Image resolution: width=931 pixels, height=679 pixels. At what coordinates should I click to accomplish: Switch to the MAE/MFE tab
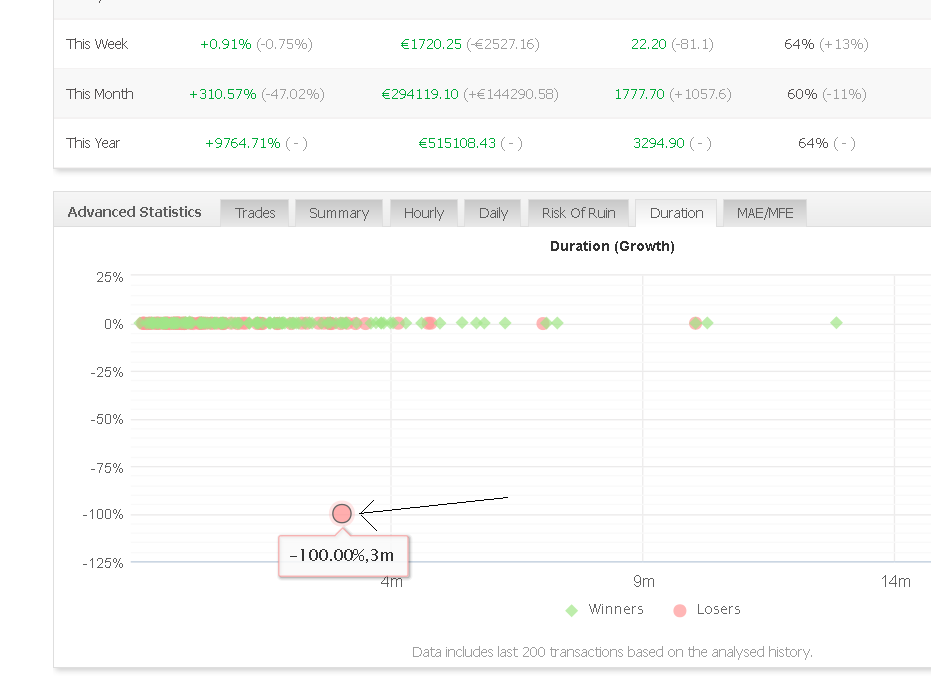point(765,213)
